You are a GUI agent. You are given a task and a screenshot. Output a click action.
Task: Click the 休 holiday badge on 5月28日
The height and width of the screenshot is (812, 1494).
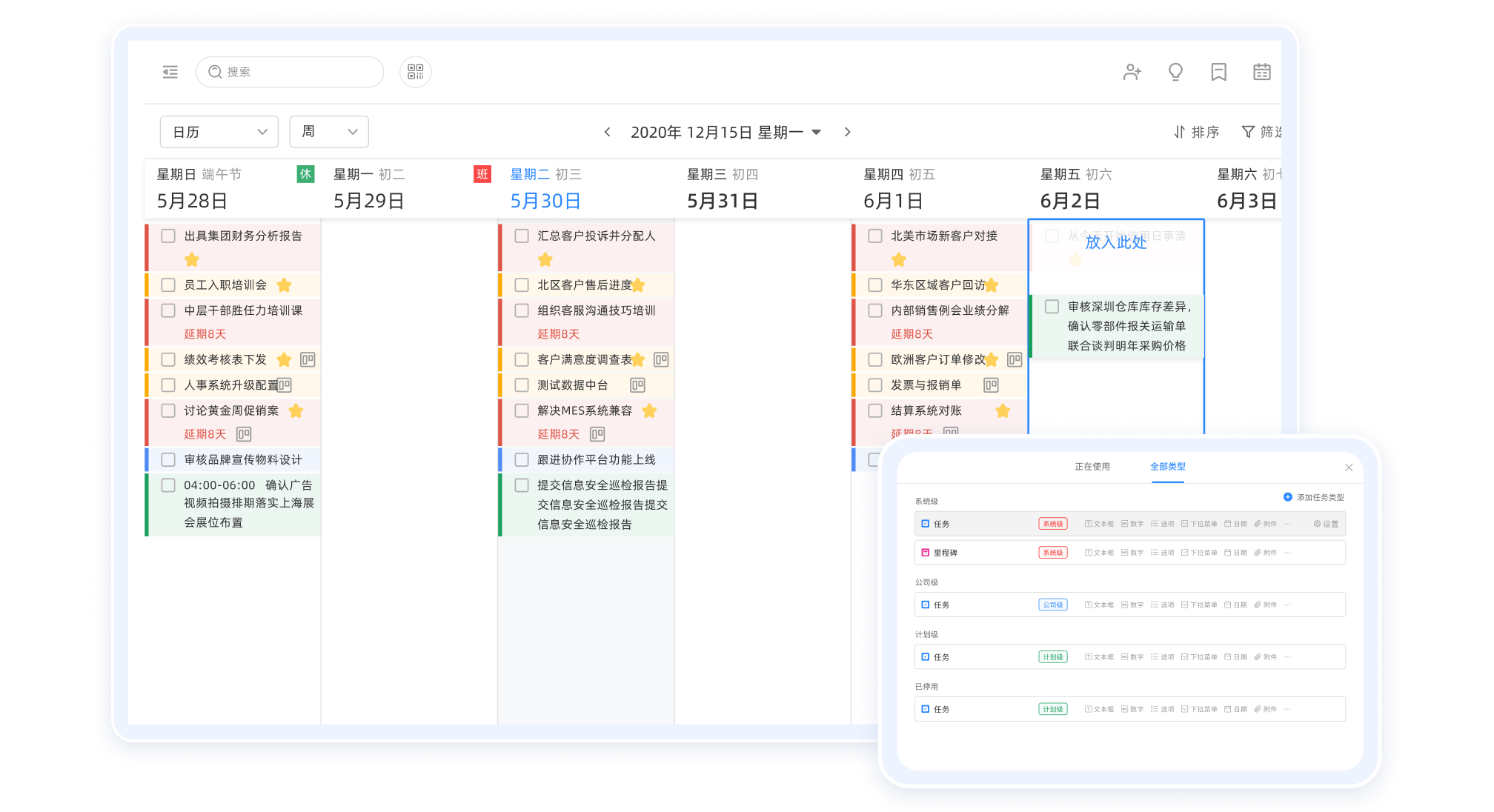(305, 174)
